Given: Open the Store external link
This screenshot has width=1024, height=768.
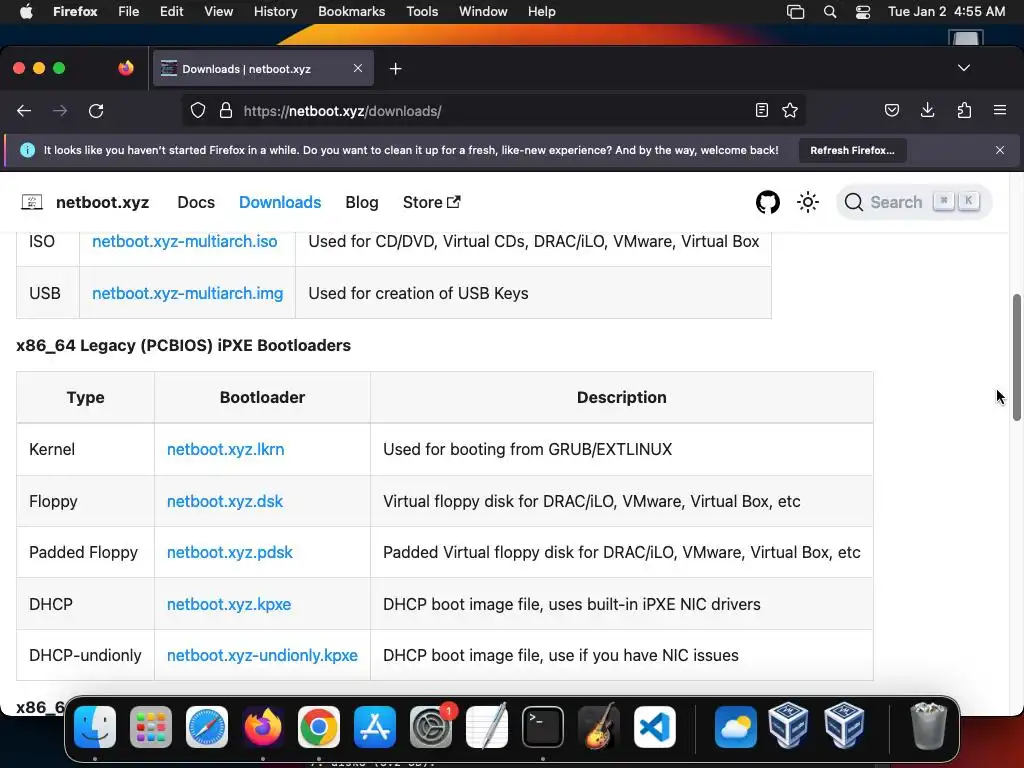Looking at the screenshot, I should (x=432, y=202).
